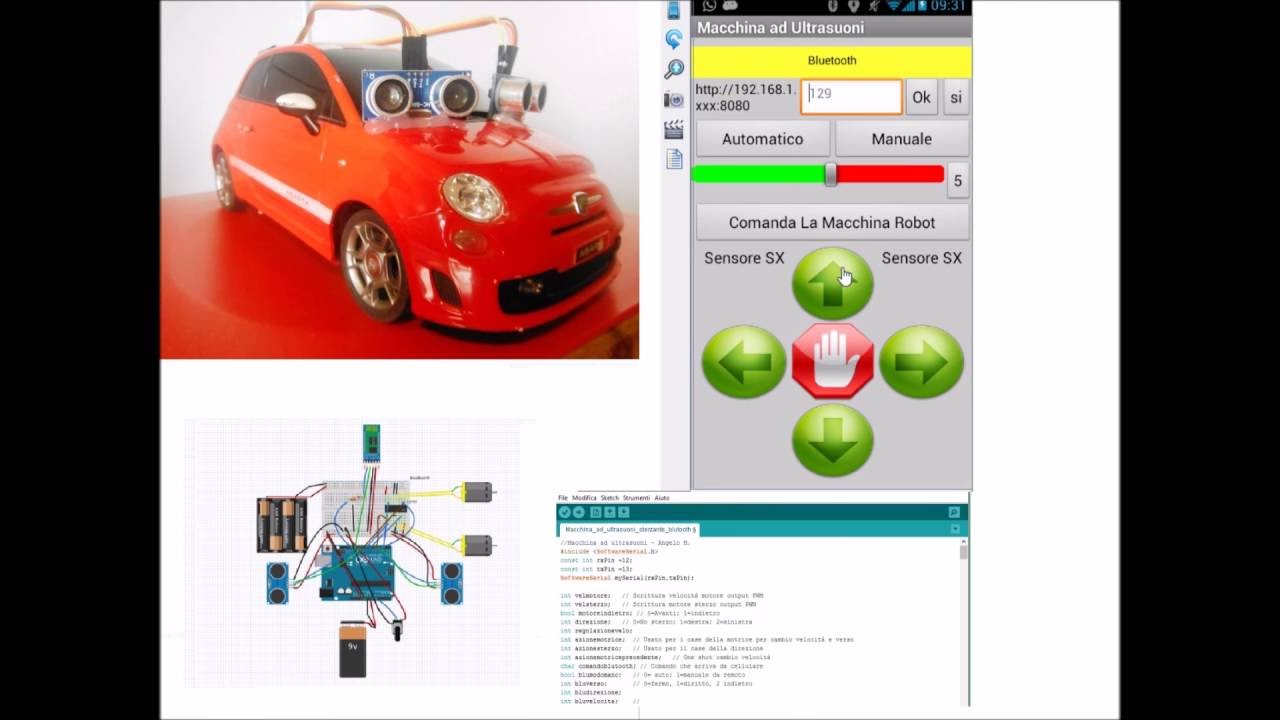
Task: Click the left Sensore SX label
Action: pos(744,258)
